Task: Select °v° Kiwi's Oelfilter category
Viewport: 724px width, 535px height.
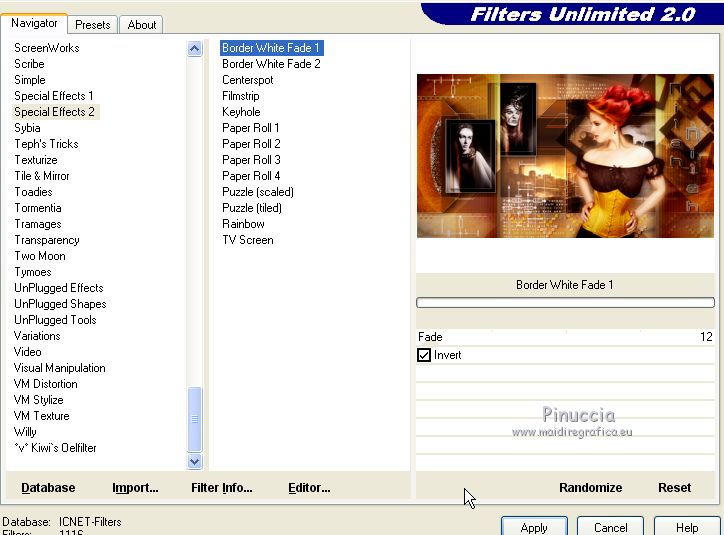Action: click(x=55, y=448)
